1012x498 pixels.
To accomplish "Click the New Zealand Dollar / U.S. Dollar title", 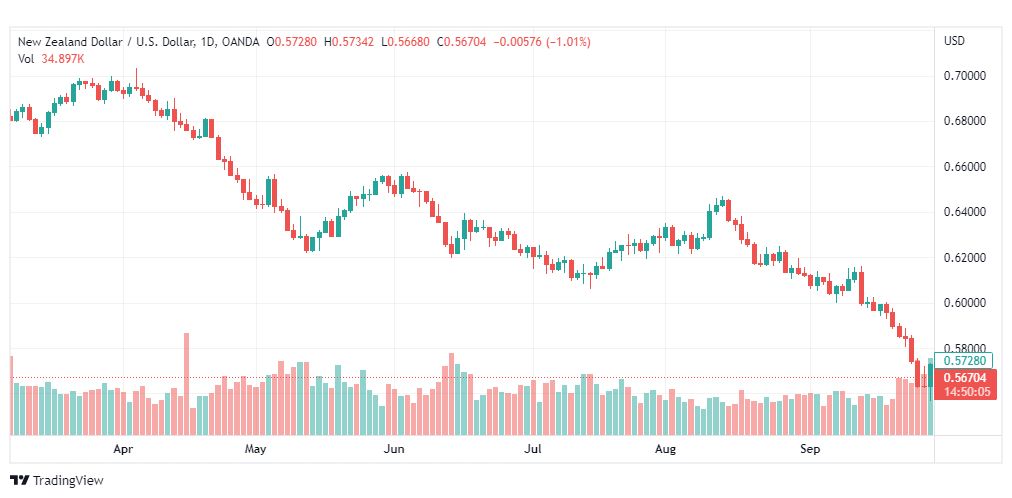I will point(106,42).
